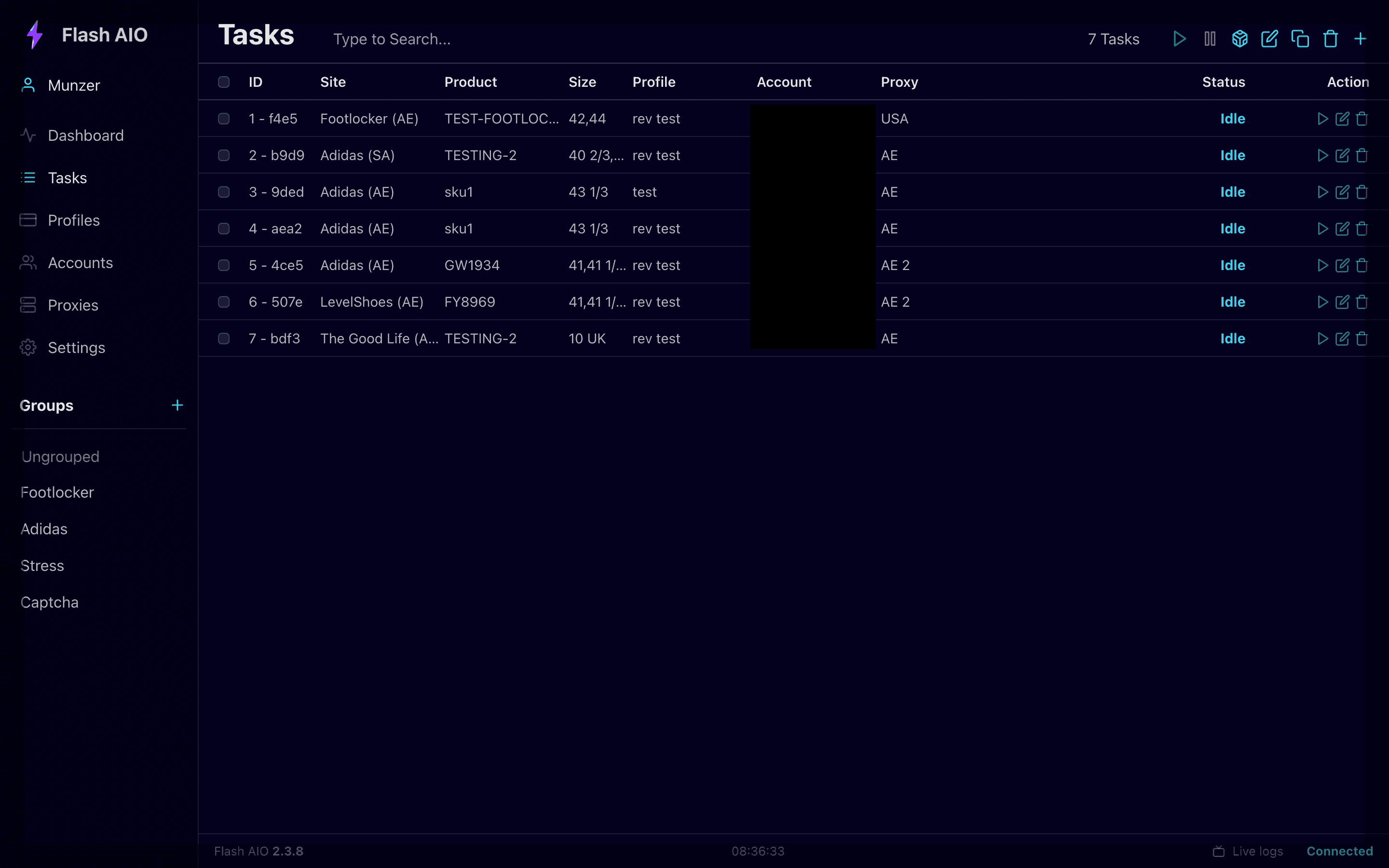Screen dimensions: 1389x868
Task: Select checkbox for task 5 - 4ce5
Action: coord(224,265)
